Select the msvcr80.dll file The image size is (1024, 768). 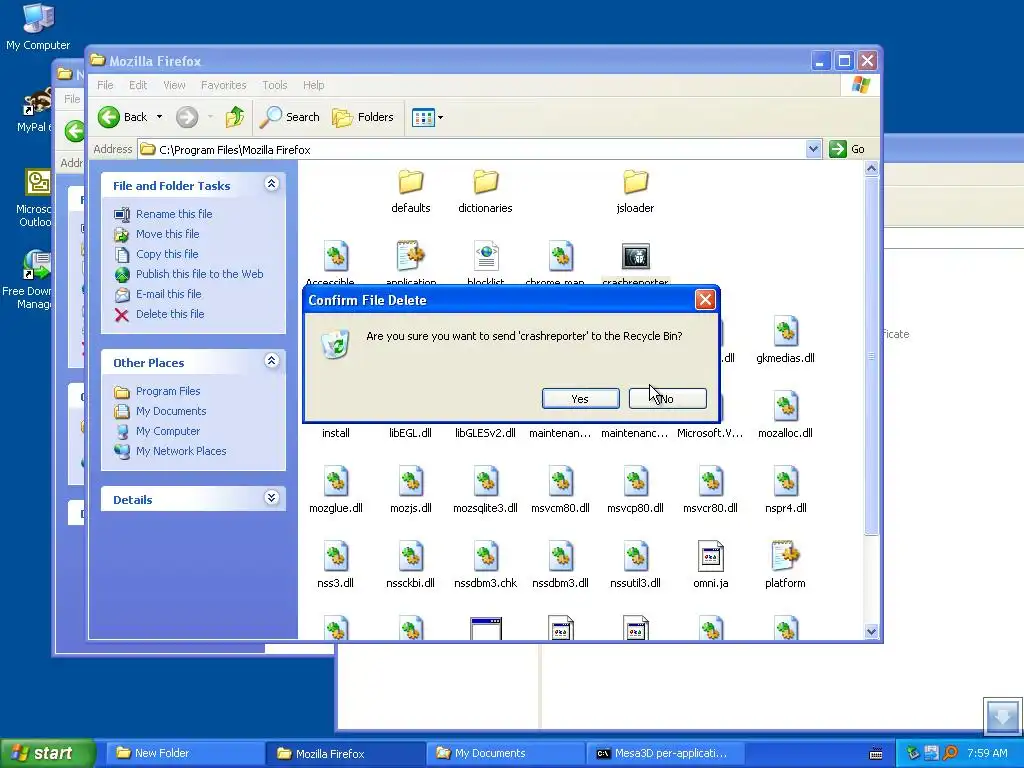(711, 490)
